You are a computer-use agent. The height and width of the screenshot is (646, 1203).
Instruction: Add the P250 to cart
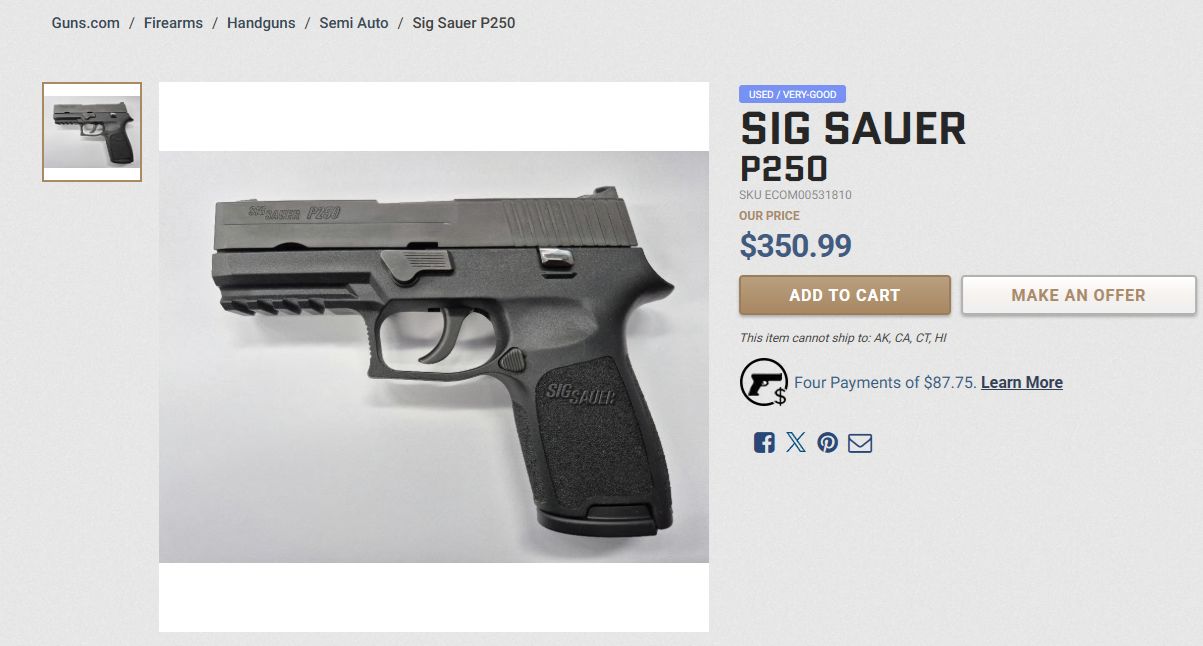coord(845,295)
